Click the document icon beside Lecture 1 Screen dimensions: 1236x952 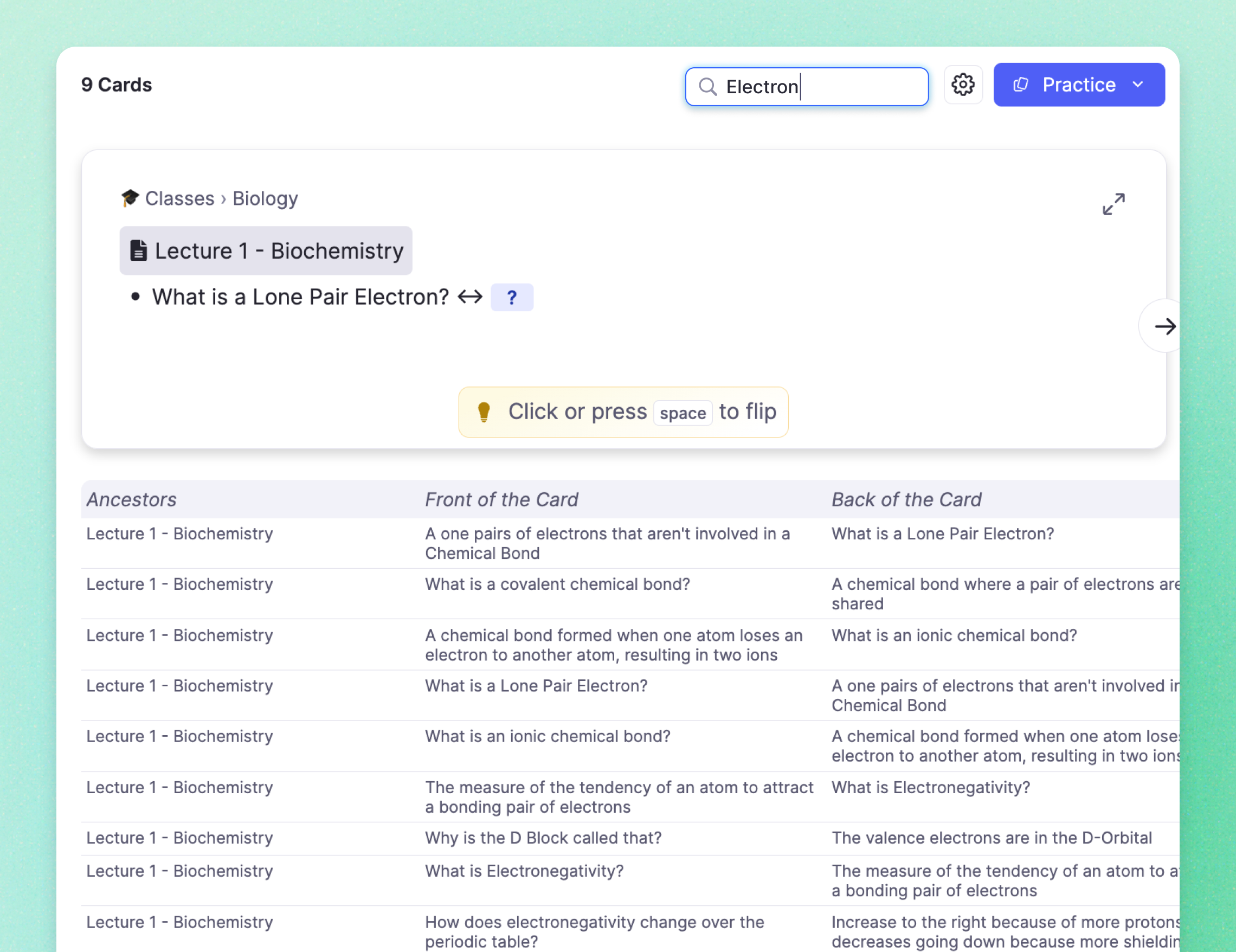pos(138,250)
